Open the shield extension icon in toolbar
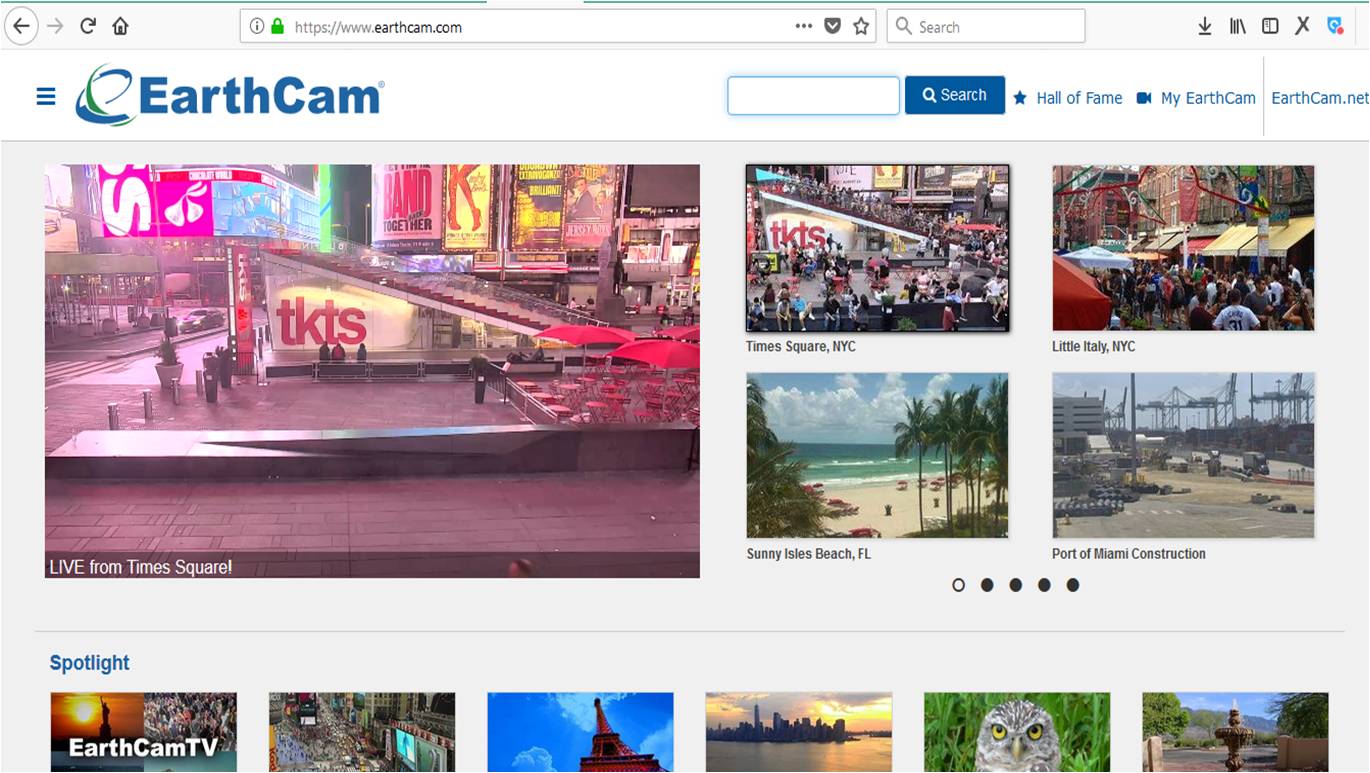Image resolution: width=1370 pixels, height=773 pixels. point(1335,27)
